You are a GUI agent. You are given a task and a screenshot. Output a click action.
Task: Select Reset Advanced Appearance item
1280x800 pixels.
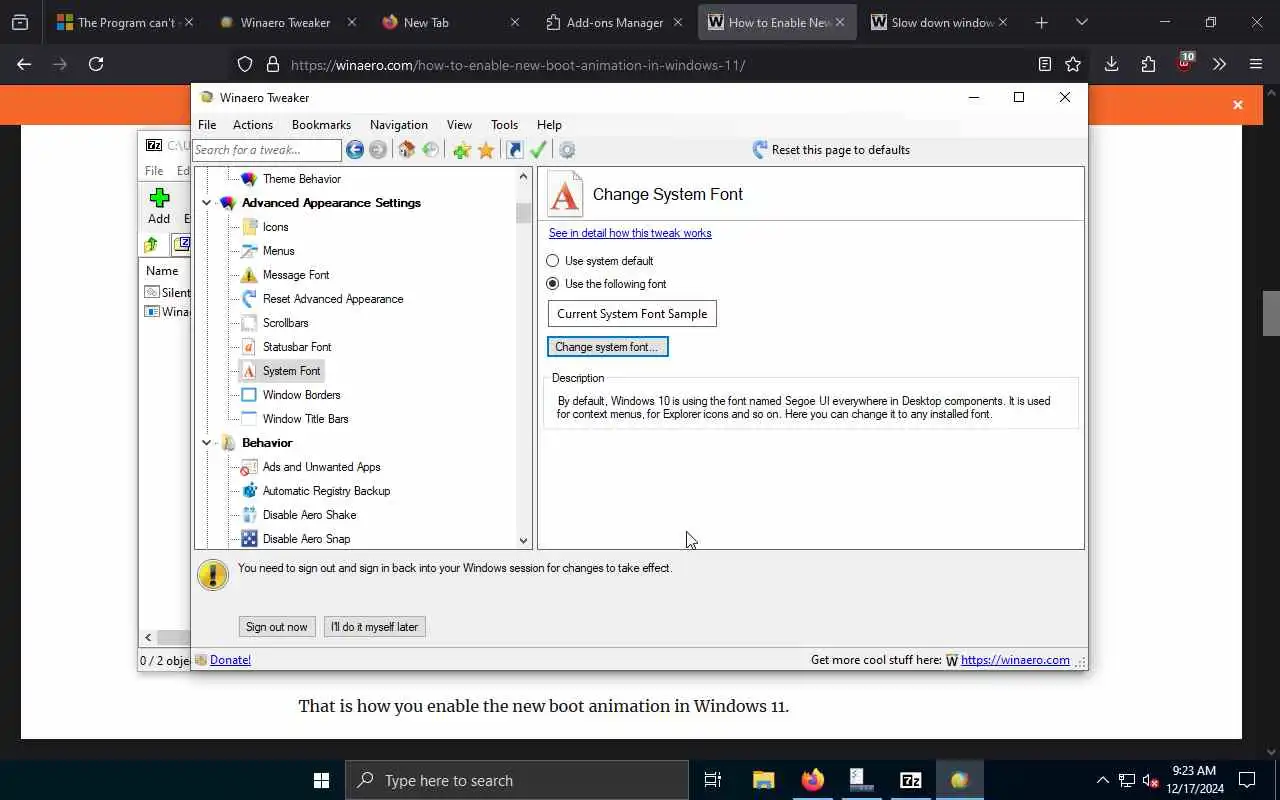[333, 299]
